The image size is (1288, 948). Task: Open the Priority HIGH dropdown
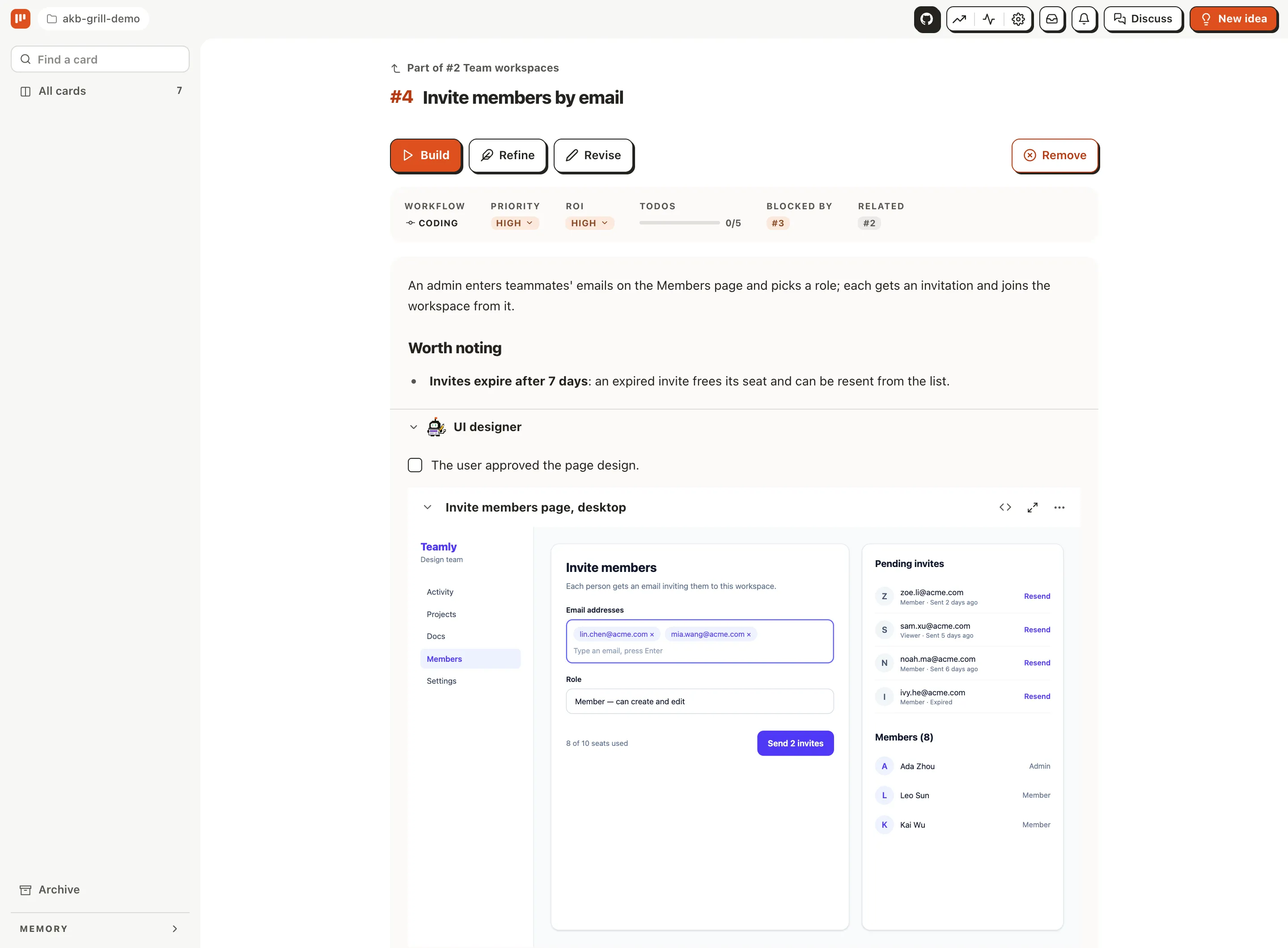click(x=515, y=223)
